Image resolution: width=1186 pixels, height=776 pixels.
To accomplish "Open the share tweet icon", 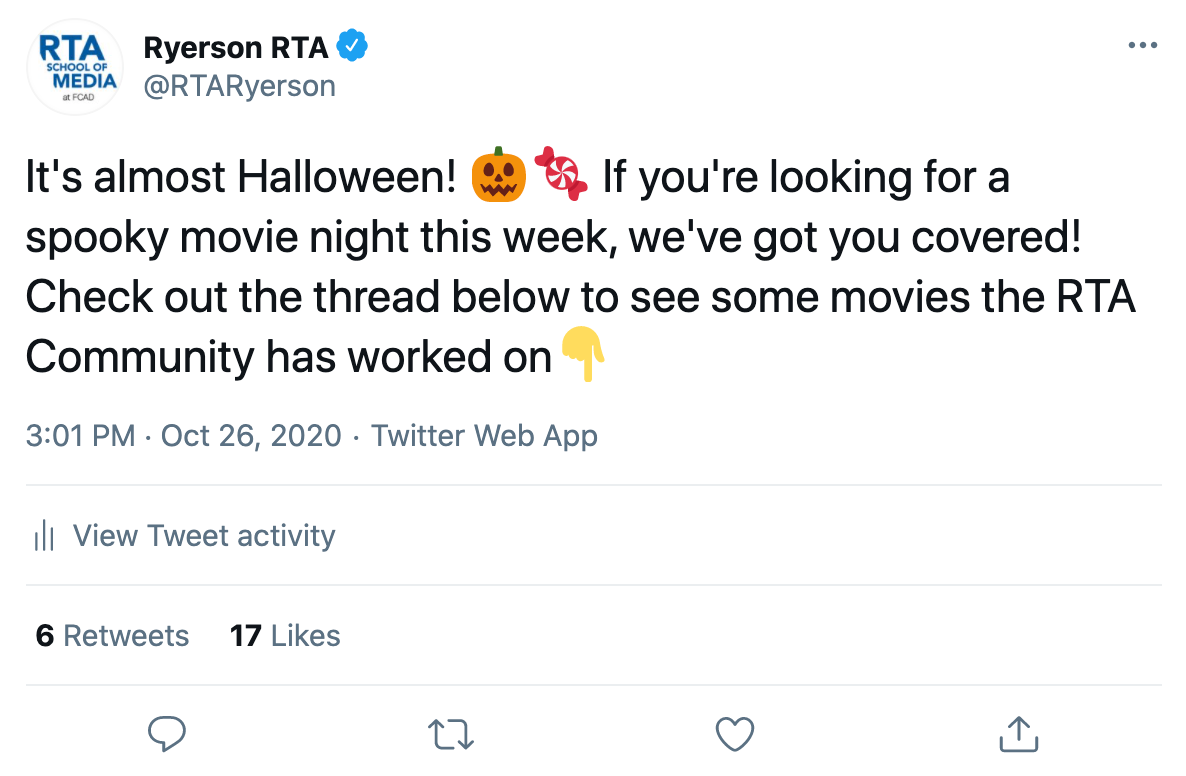I will click(1019, 735).
